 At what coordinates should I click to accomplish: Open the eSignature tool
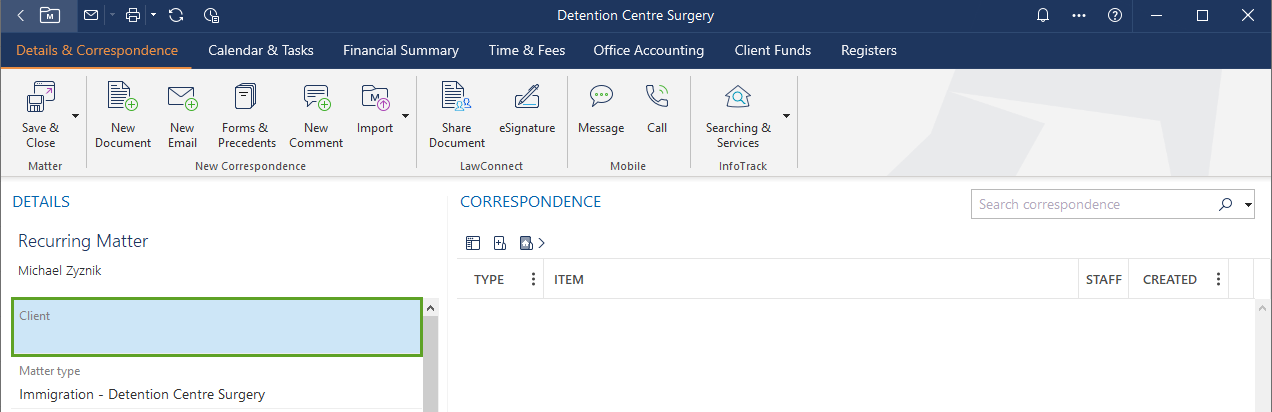pos(526,98)
